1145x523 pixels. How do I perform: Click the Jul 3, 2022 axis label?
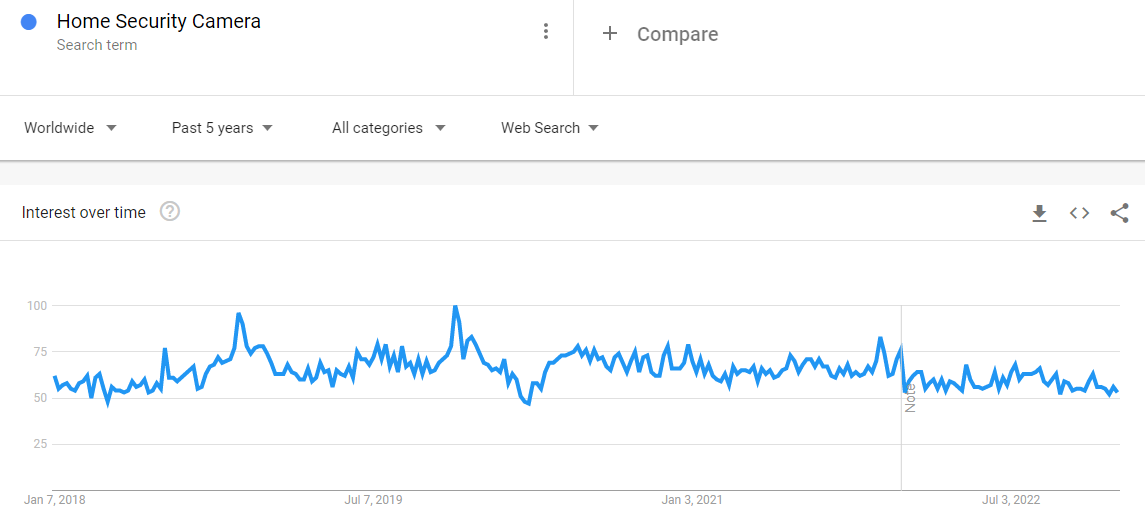point(1011,500)
